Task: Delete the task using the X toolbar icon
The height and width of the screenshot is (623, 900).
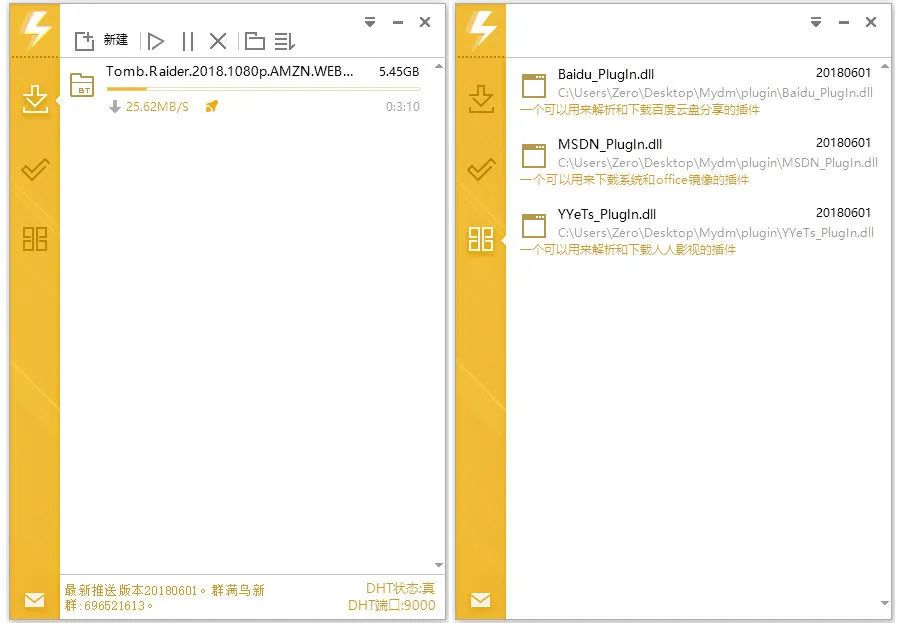Action: pyautogui.click(x=218, y=41)
